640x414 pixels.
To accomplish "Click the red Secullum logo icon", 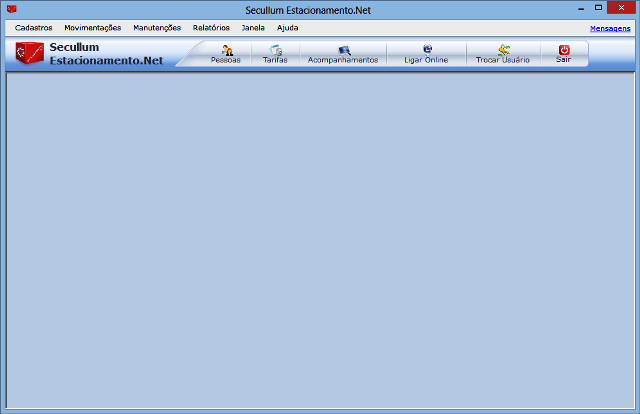I will 30,54.
